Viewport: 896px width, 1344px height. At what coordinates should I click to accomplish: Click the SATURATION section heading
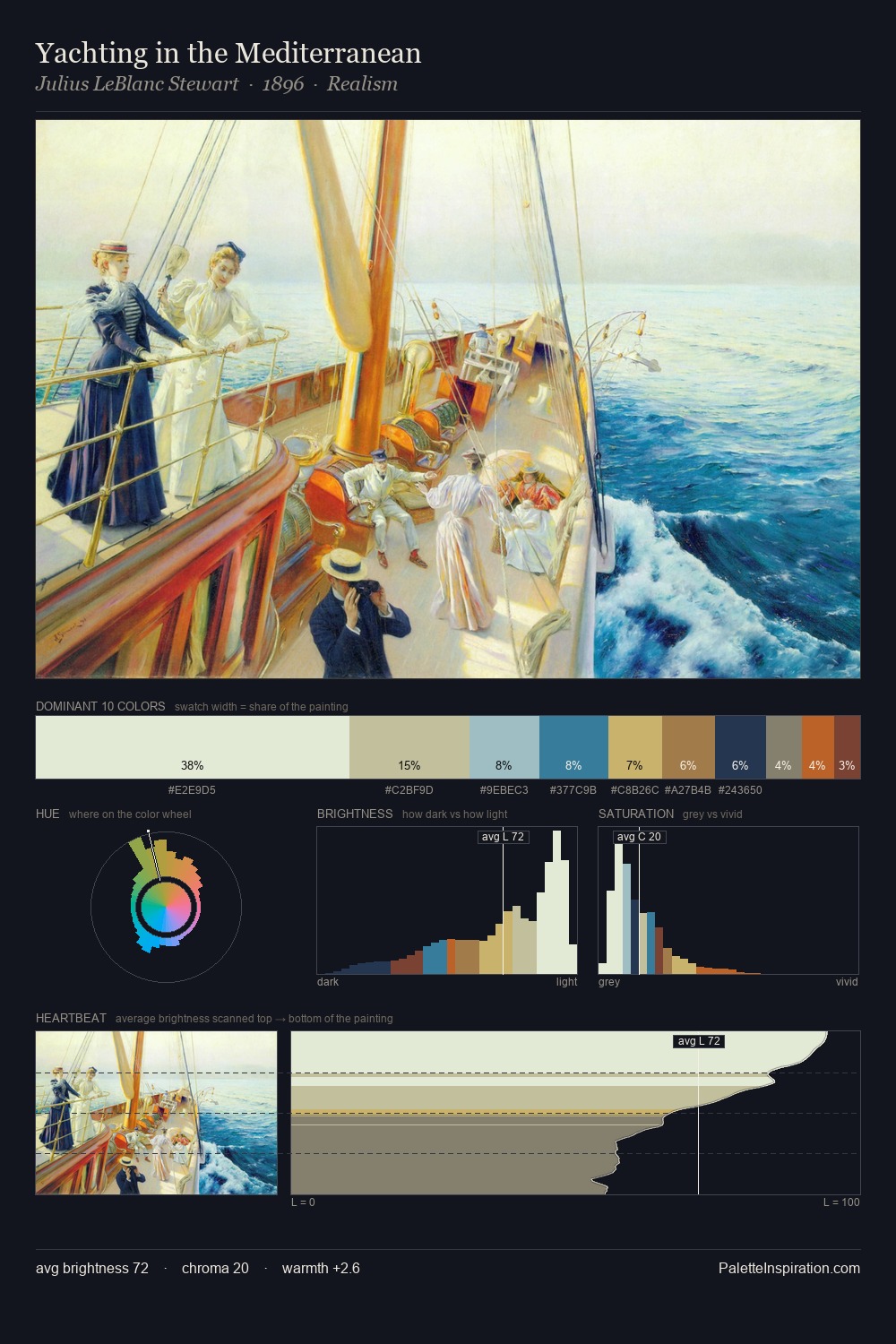[636, 814]
